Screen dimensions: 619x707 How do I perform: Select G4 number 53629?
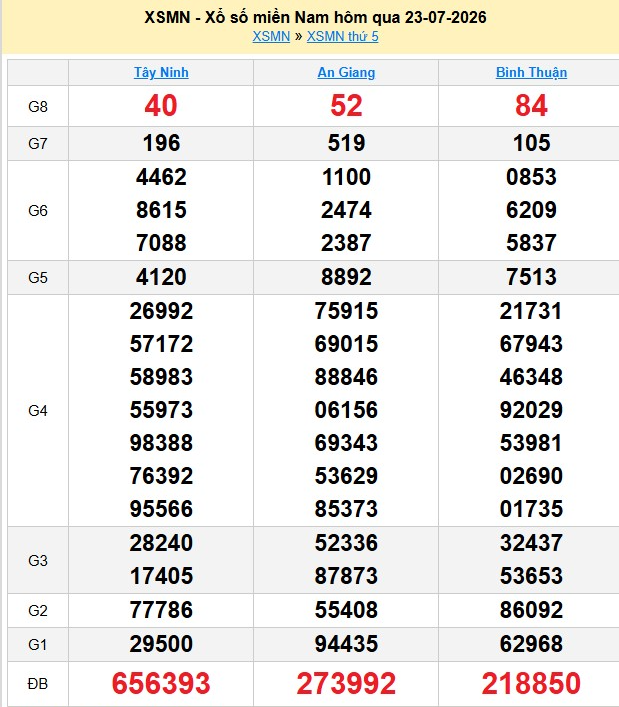pos(346,476)
